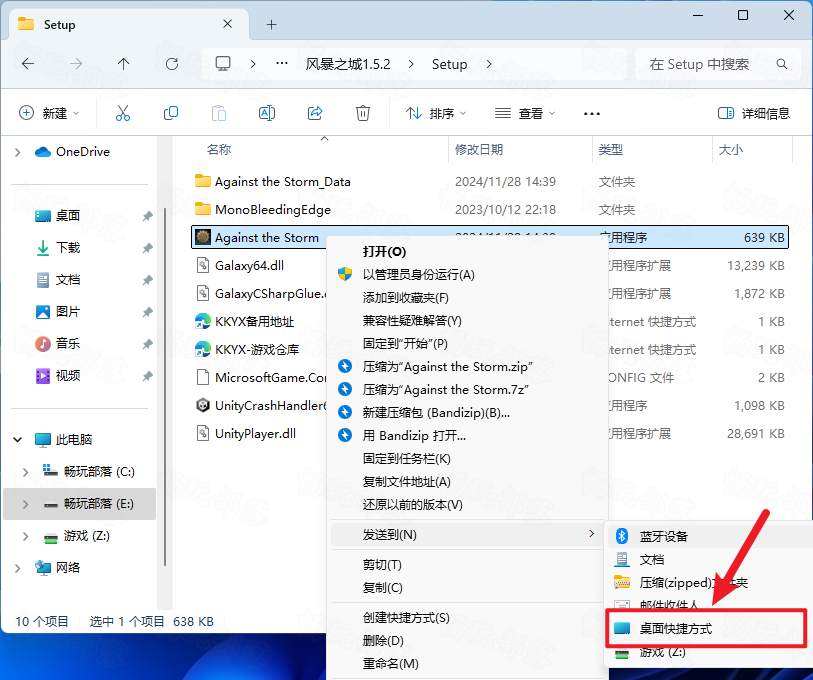Screen dimensions: 813x680
Task: Click the Galaxy64.dll file icon
Action: click(203, 265)
